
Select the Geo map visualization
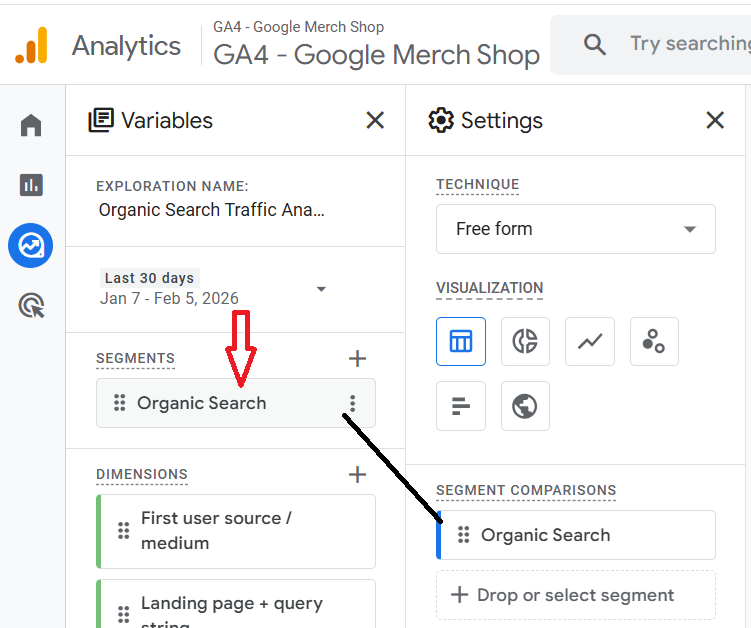pos(525,406)
